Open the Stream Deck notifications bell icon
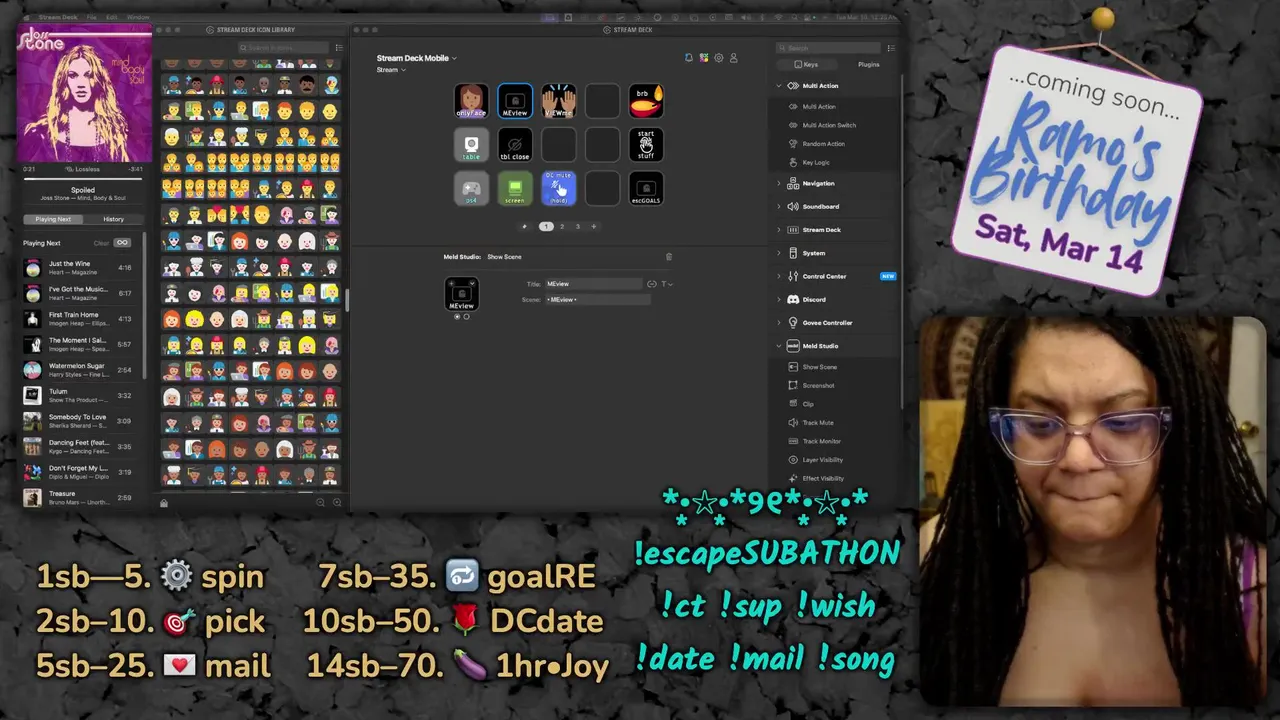Viewport: 1280px width, 720px height. [688, 58]
